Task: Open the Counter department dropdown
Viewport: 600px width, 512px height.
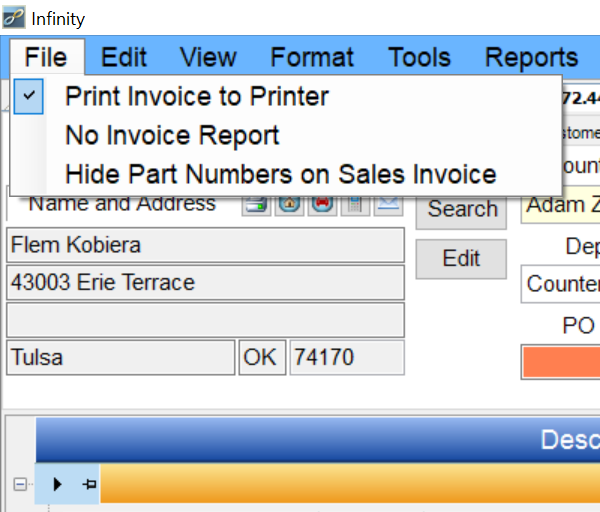Action: (561, 284)
